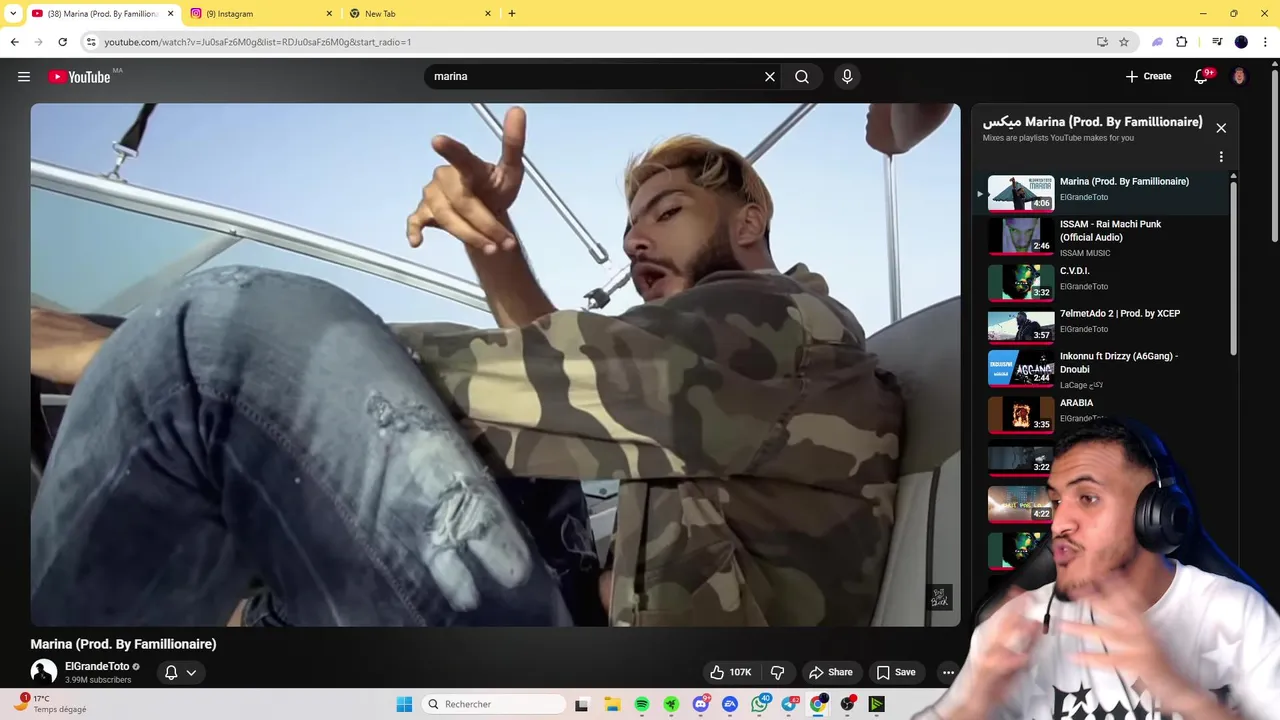The width and height of the screenshot is (1280, 720).
Task: Close the New Tab tab
Action: coord(488,14)
